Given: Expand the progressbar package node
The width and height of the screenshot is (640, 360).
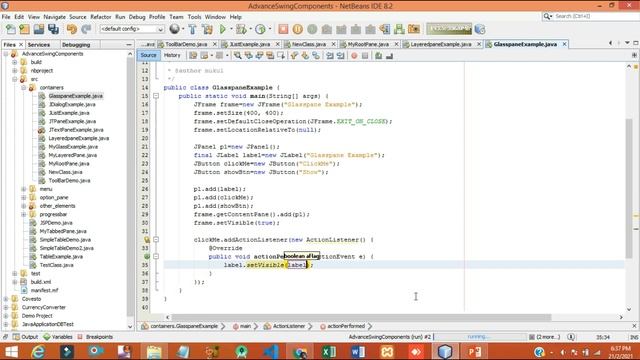Looking at the screenshot, I should tap(24, 214).
